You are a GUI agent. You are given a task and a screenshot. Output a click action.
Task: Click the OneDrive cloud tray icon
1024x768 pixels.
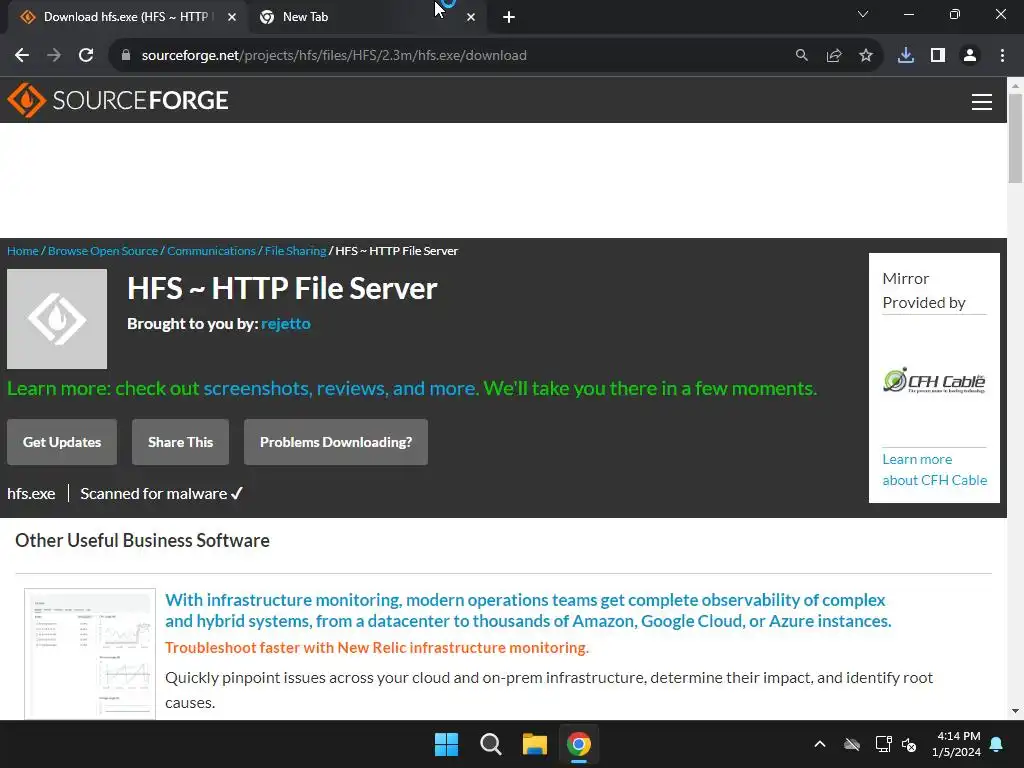[852, 744]
